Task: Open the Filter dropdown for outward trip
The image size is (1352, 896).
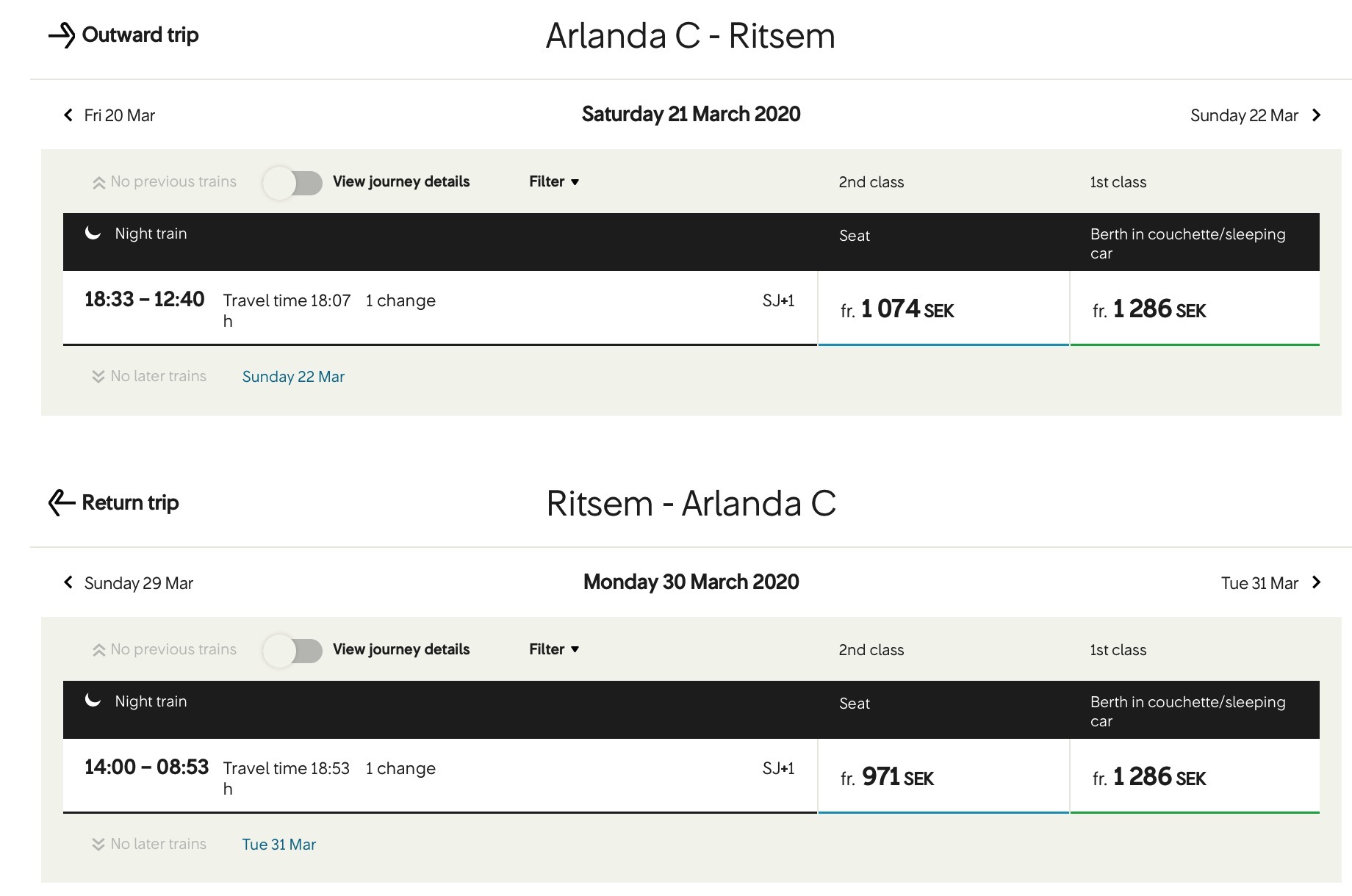Action: click(554, 181)
